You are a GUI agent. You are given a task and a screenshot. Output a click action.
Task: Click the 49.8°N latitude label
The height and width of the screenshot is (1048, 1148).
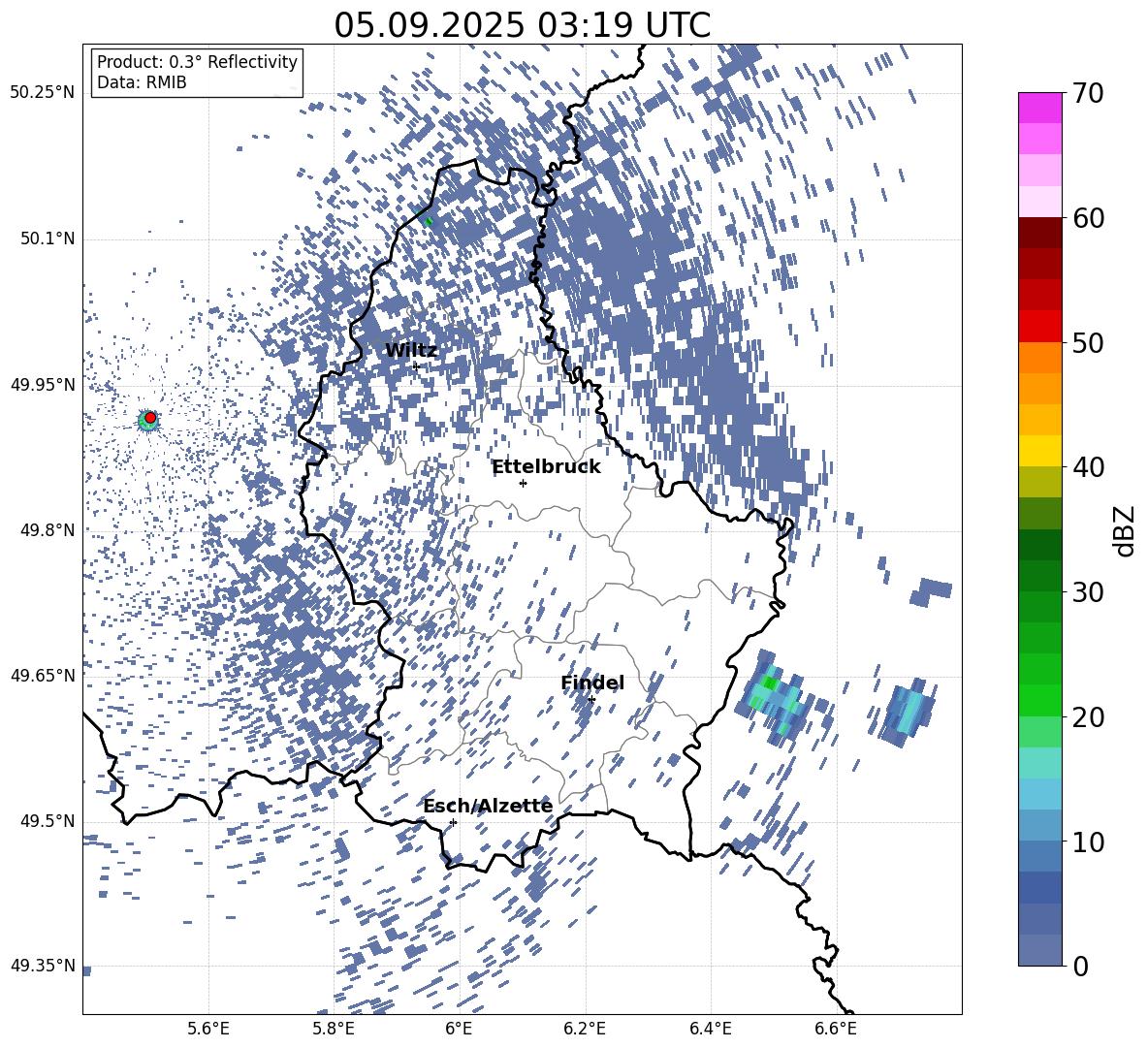[47, 530]
